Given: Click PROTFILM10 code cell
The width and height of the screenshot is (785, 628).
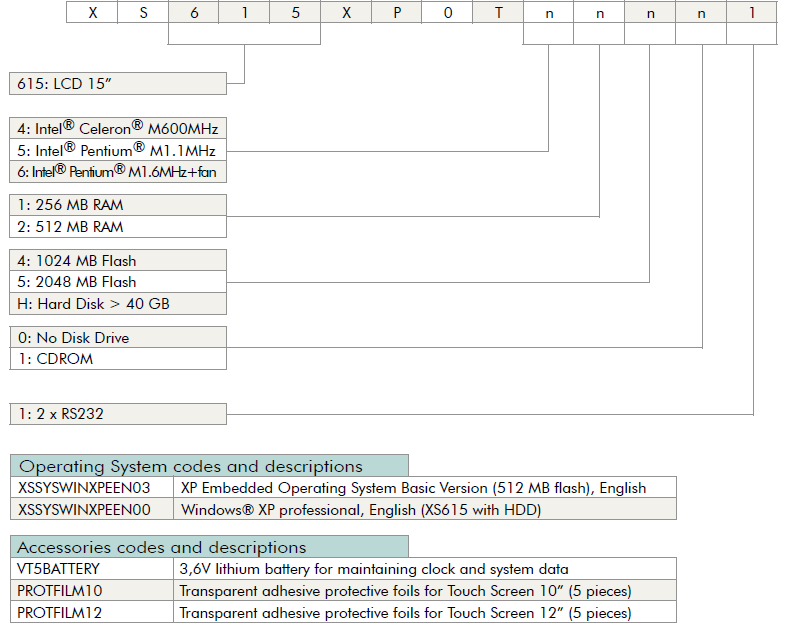Looking at the screenshot, I should coord(92,591).
